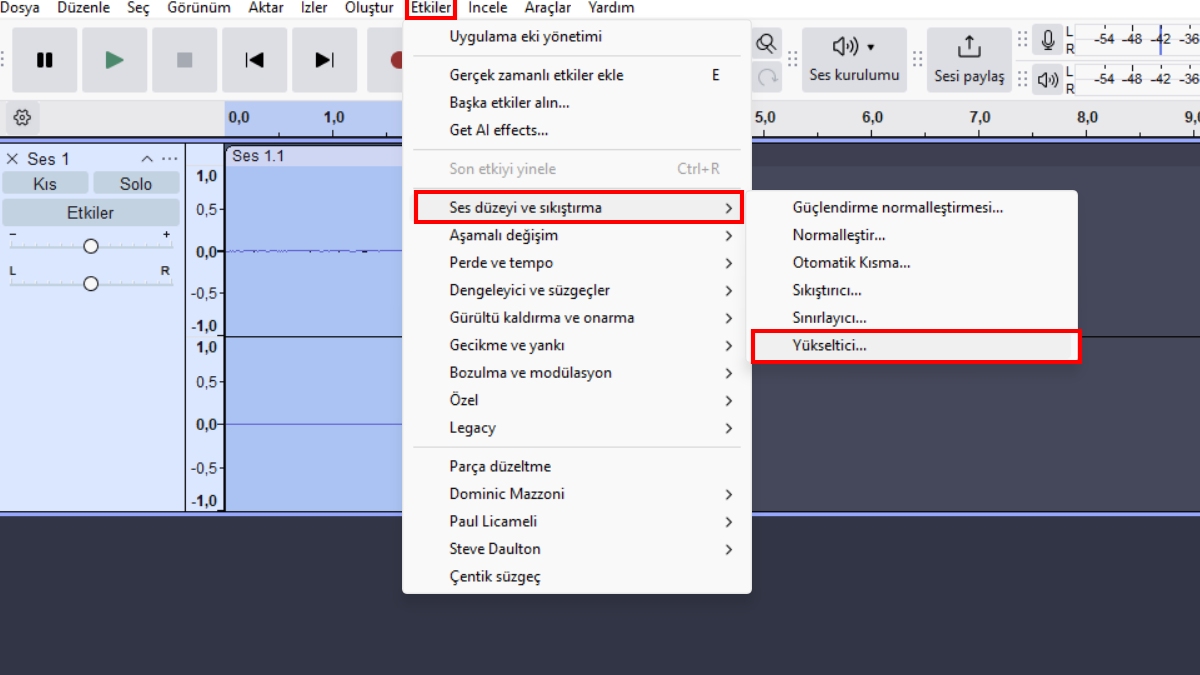Screen dimensions: 1200x675
Task: Open timeline settings gear icon
Action: click(x=22, y=117)
